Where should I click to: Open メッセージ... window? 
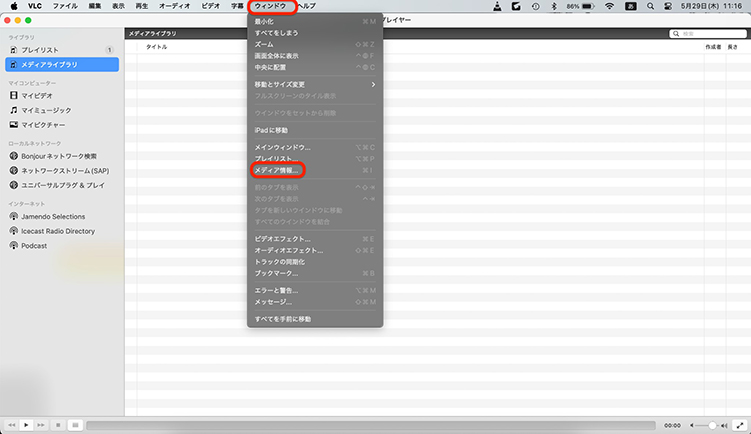(x=315, y=302)
